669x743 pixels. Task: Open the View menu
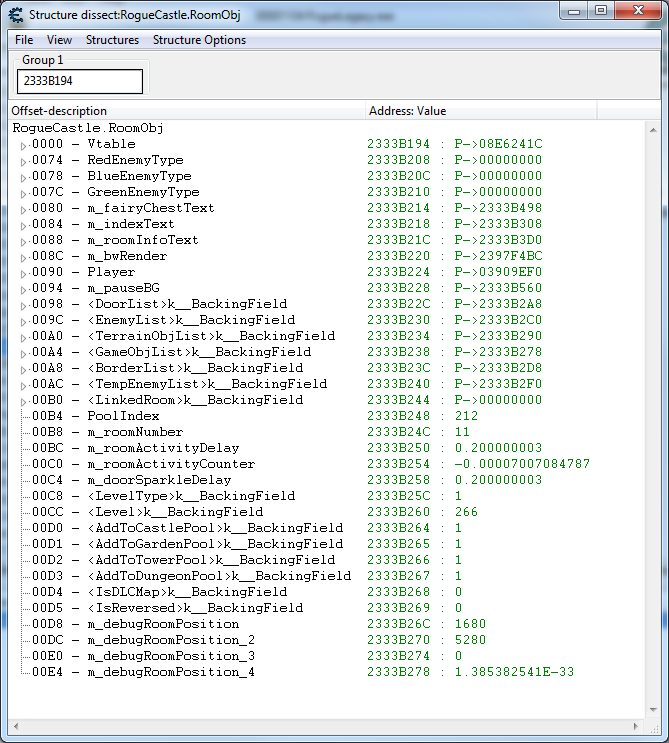pos(59,40)
